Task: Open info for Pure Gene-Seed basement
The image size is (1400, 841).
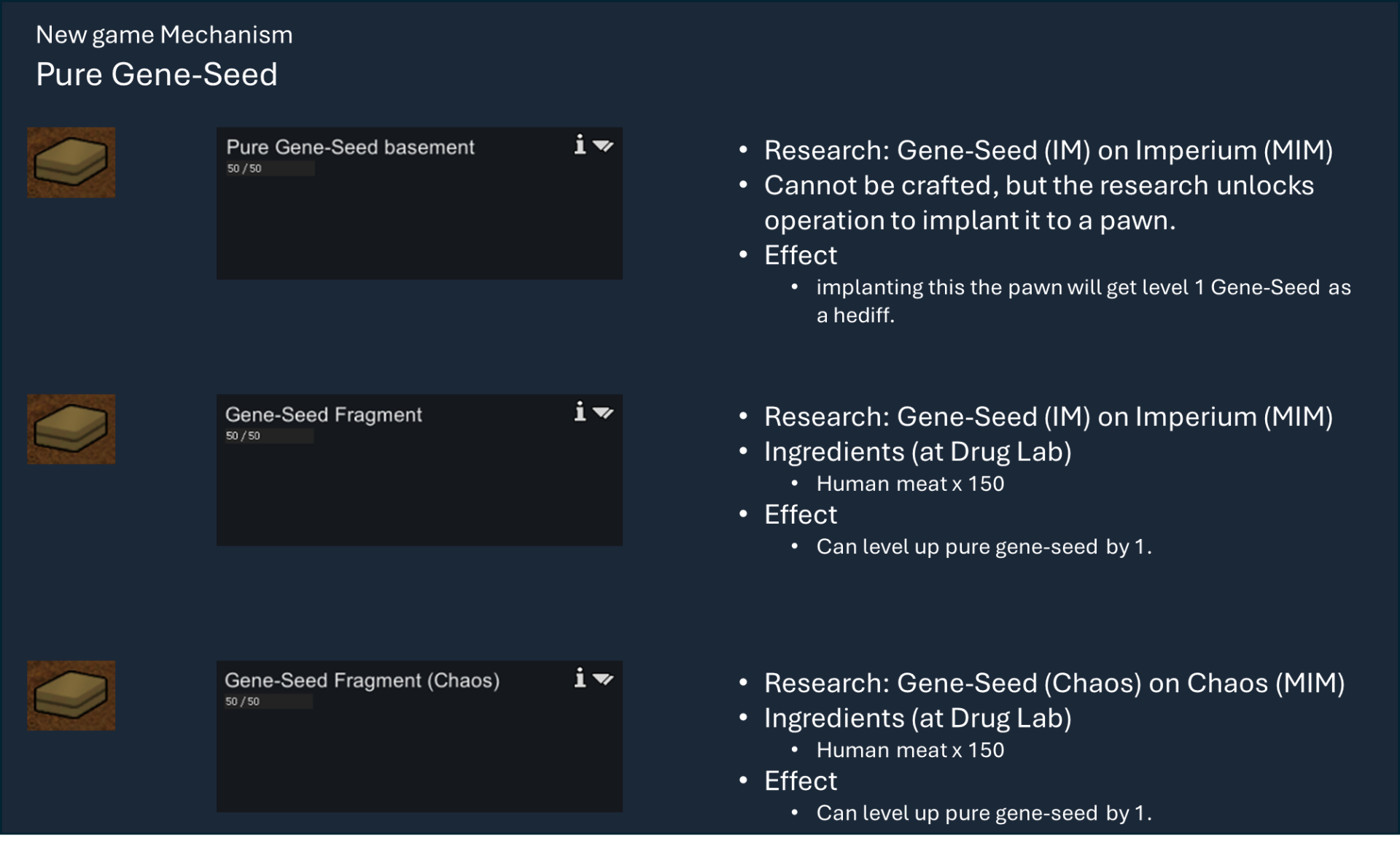Action: click(580, 144)
